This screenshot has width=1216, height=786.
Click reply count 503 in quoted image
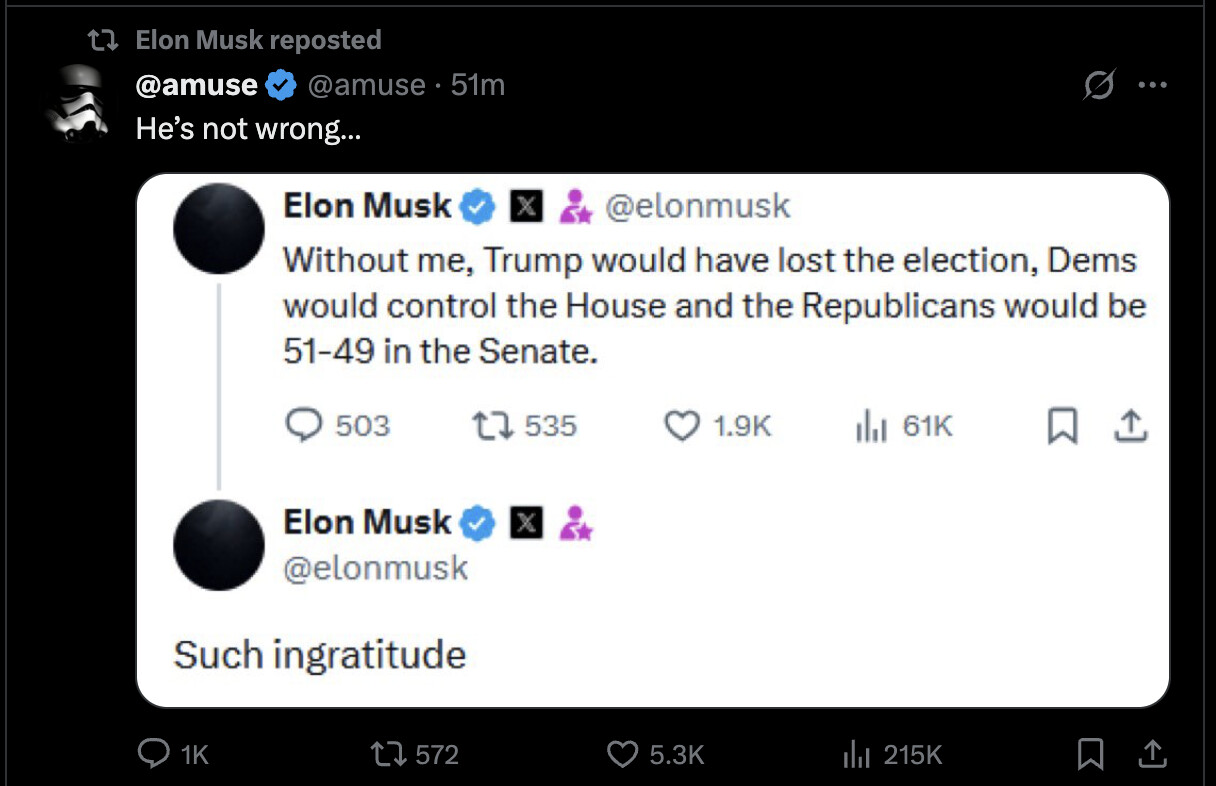[x=338, y=426]
